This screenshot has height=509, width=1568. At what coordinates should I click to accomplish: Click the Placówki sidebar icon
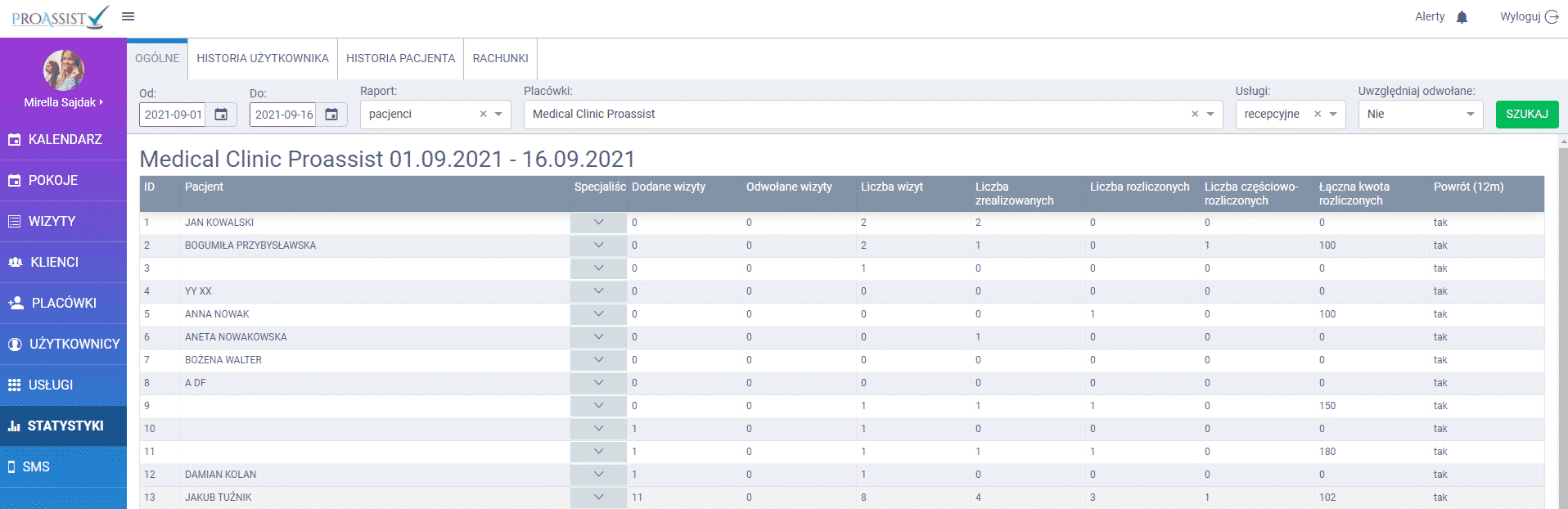coord(16,303)
